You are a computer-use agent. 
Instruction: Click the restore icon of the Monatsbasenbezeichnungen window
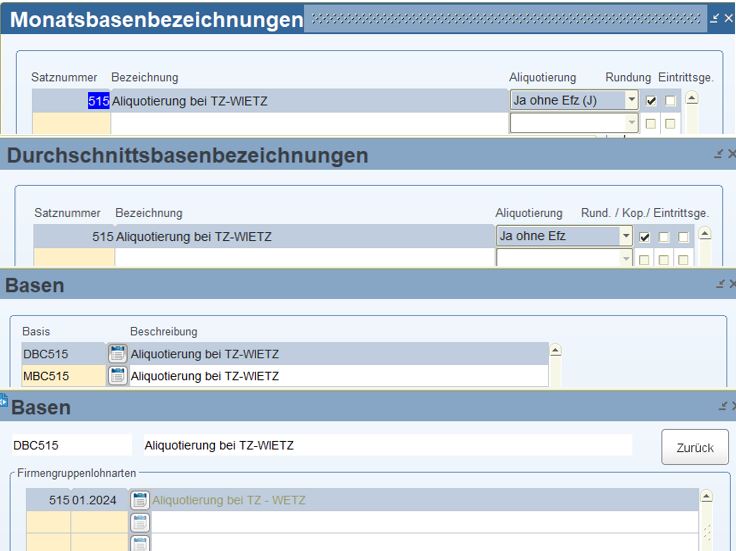[x=715, y=19]
